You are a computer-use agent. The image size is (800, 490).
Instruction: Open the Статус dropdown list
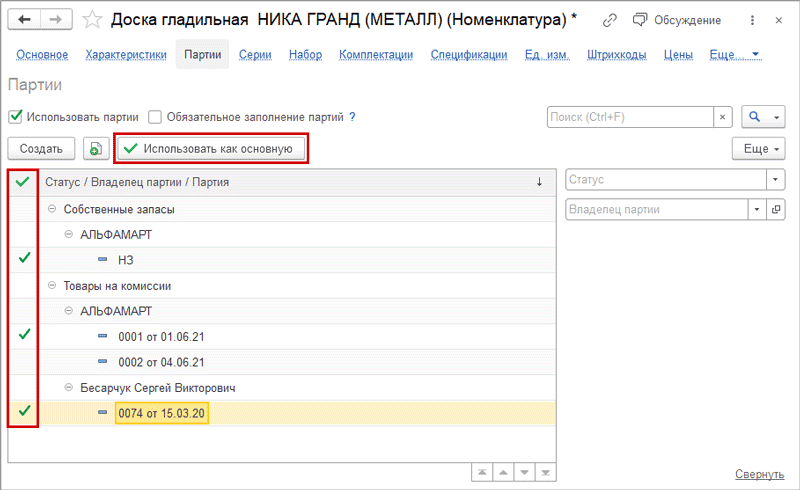click(x=776, y=180)
